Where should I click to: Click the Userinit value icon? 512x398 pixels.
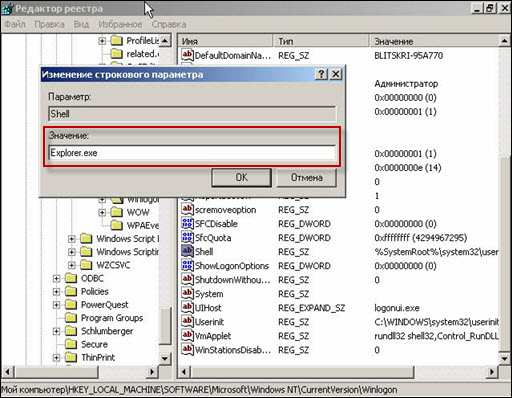point(187,321)
